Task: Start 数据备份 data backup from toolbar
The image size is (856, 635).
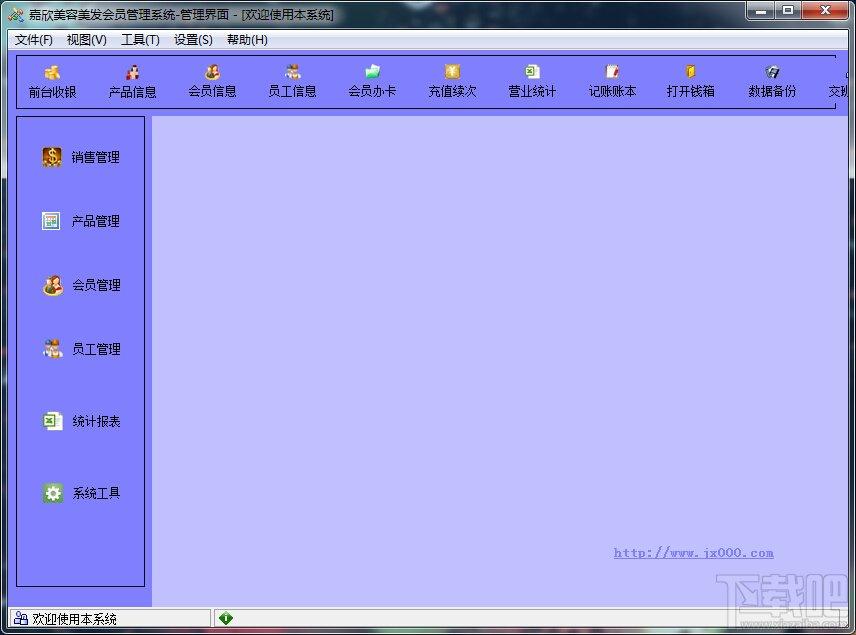Action: 772,82
